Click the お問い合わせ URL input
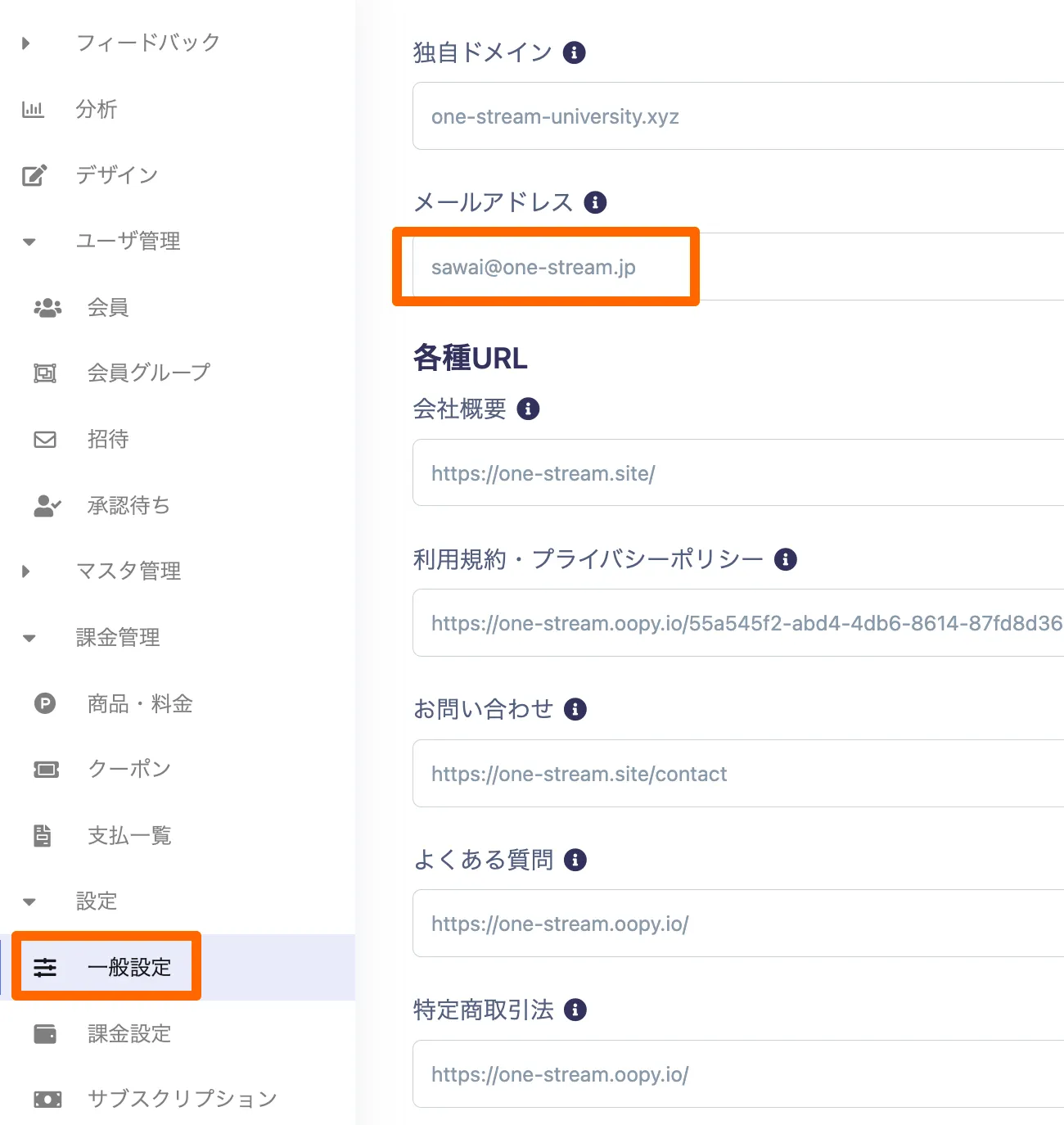This screenshot has width=1064, height=1125. 738,773
